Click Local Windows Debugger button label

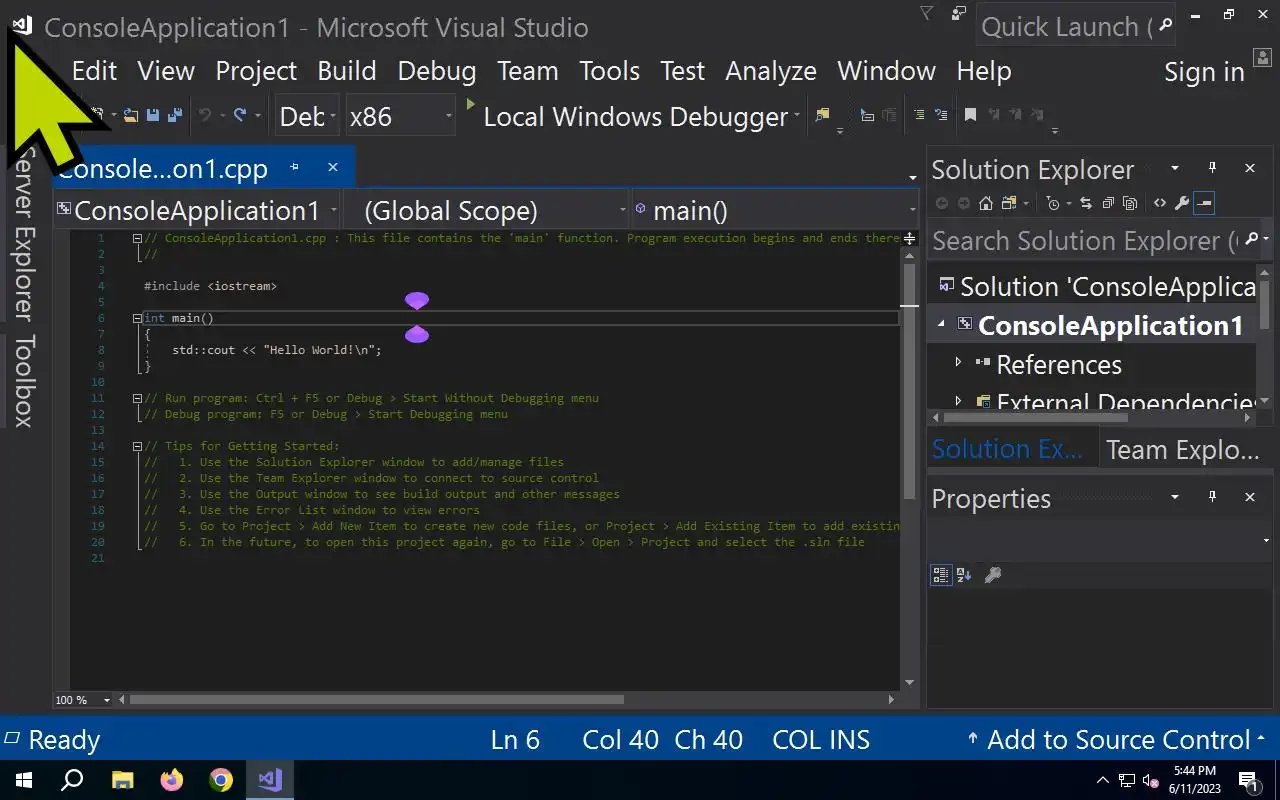click(636, 117)
